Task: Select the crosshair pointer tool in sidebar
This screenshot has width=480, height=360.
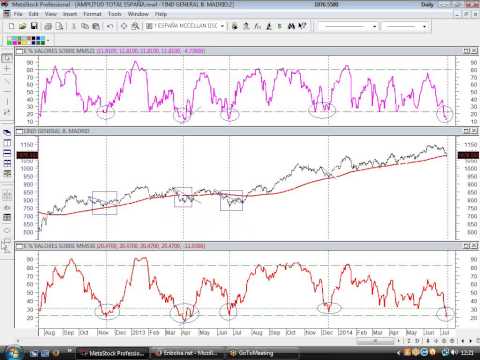Action: pyautogui.click(x=7, y=69)
